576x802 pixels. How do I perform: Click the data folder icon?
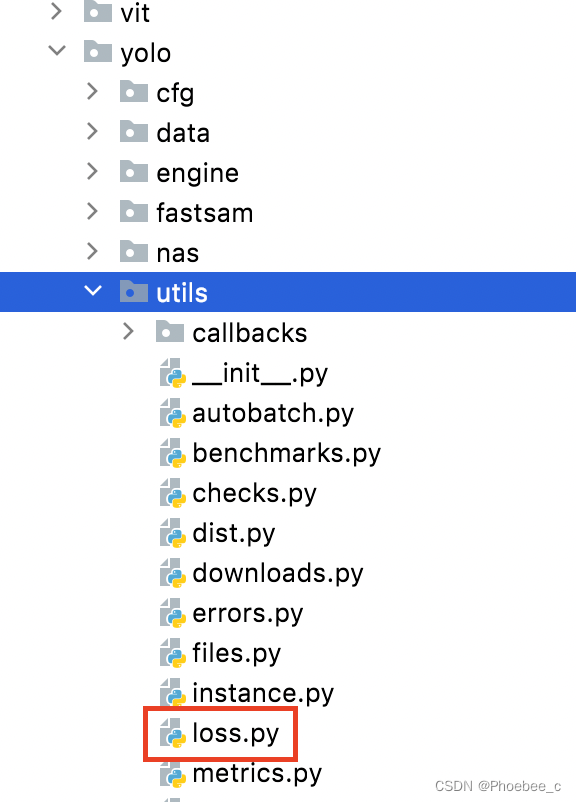pos(134,131)
